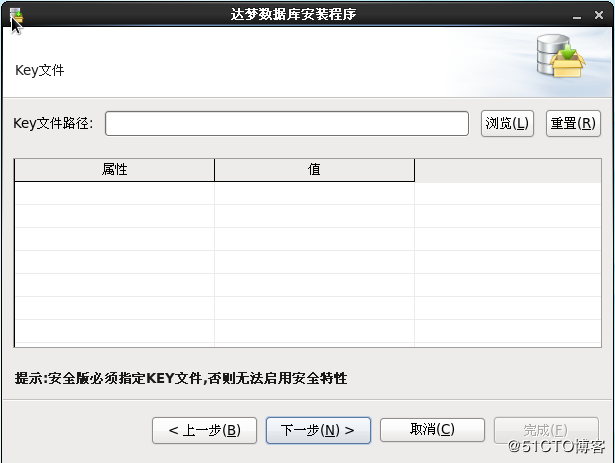Select the 属性 column header
This screenshot has width=615, height=463.
coord(115,170)
